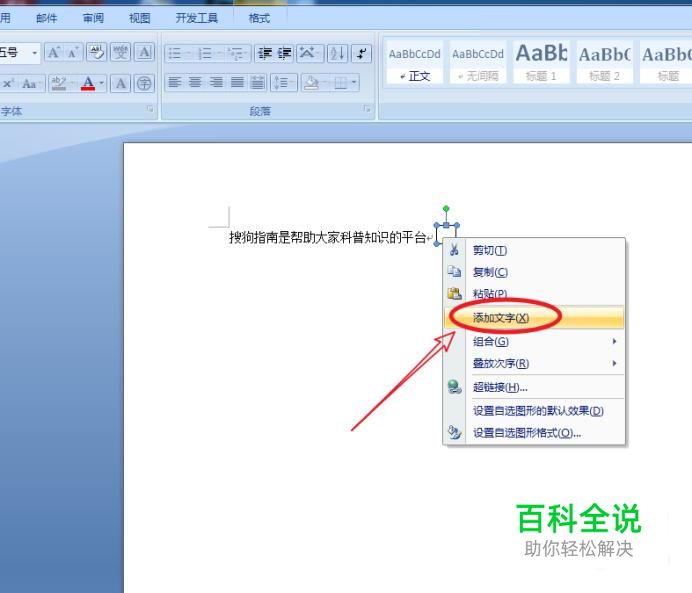The height and width of the screenshot is (593, 692).
Task: Click the Phonetic Guide 變 icon
Action: click(120, 53)
